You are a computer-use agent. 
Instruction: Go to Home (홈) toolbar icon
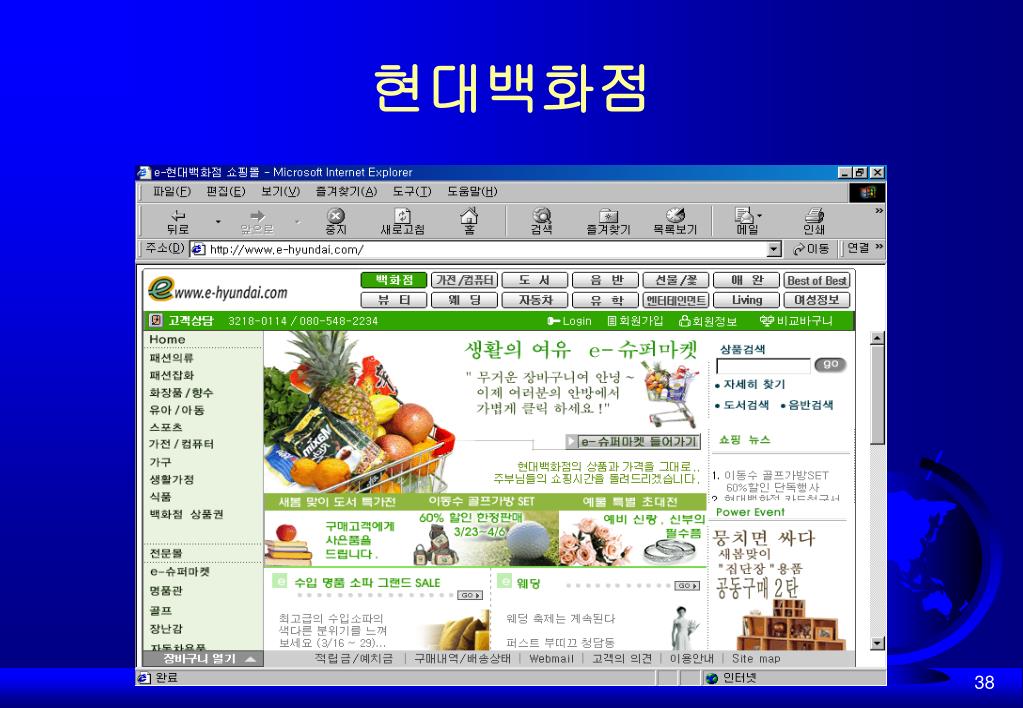pyautogui.click(x=469, y=222)
